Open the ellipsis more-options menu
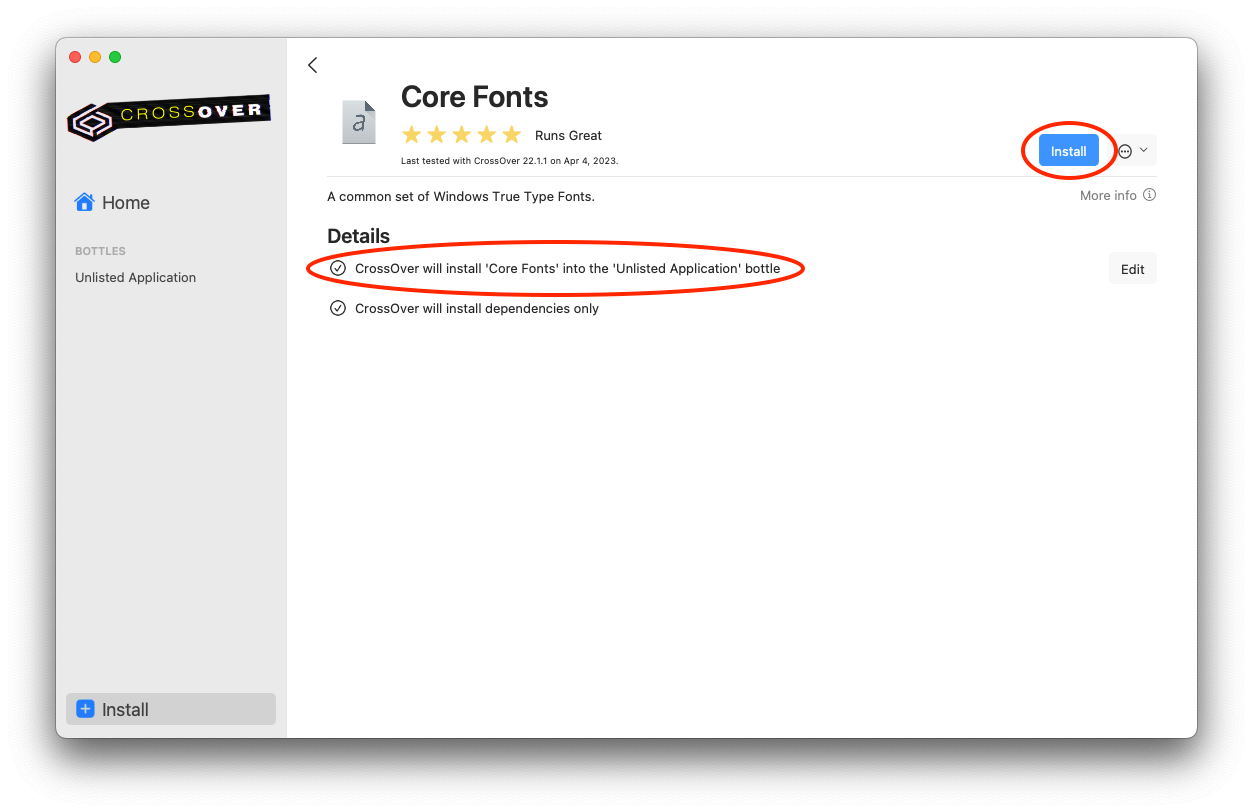The height and width of the screenshot is (812, 1253). point(1125,151)
